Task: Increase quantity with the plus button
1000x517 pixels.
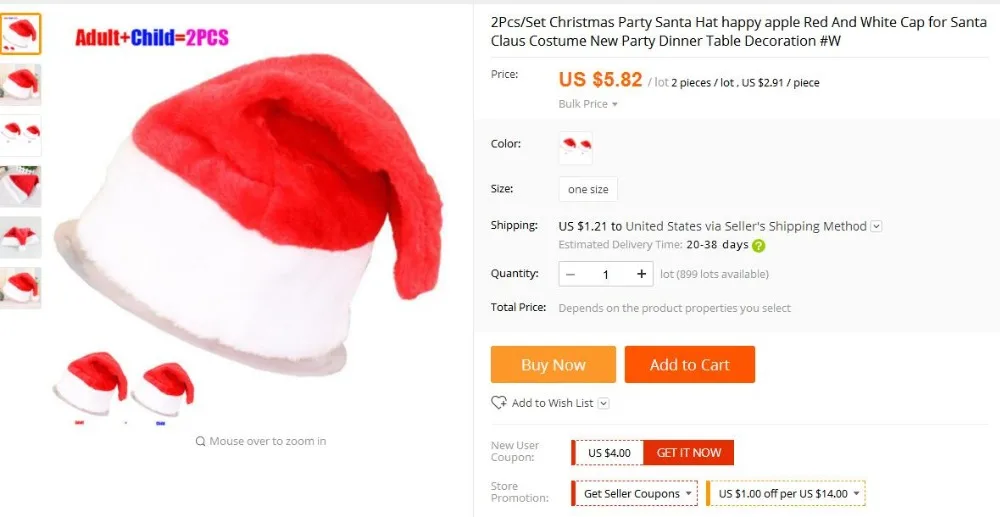Action: [x=641, y=274]
